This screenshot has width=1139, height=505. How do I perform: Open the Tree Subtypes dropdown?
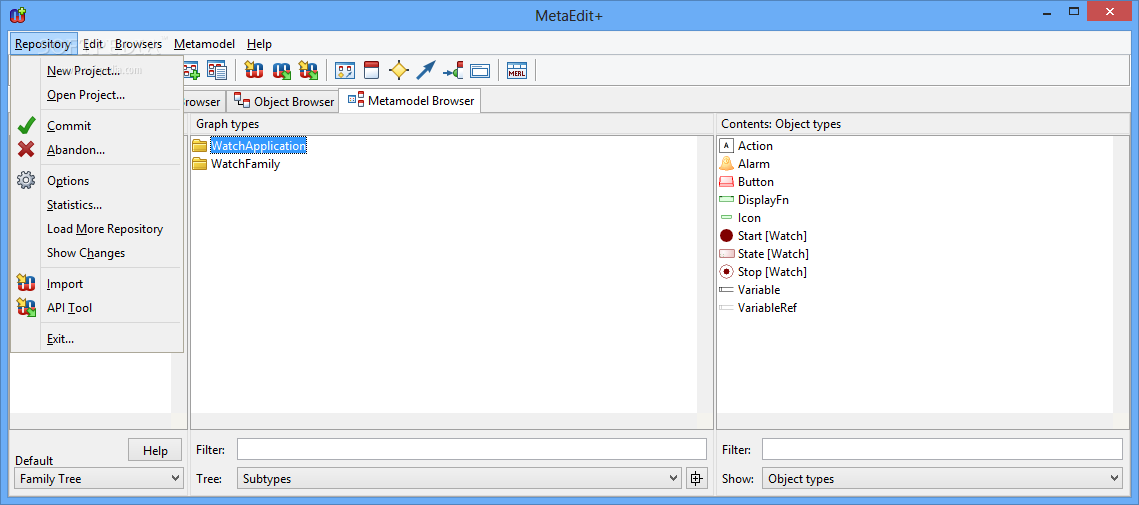[459, 478]
